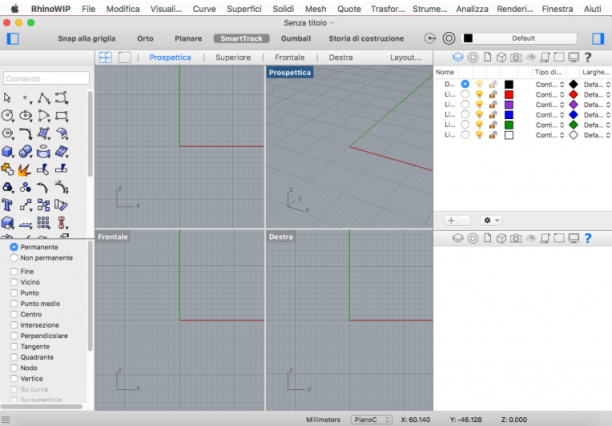
Task: Check the Perpendicolare snap option
Action: point(14,336)
